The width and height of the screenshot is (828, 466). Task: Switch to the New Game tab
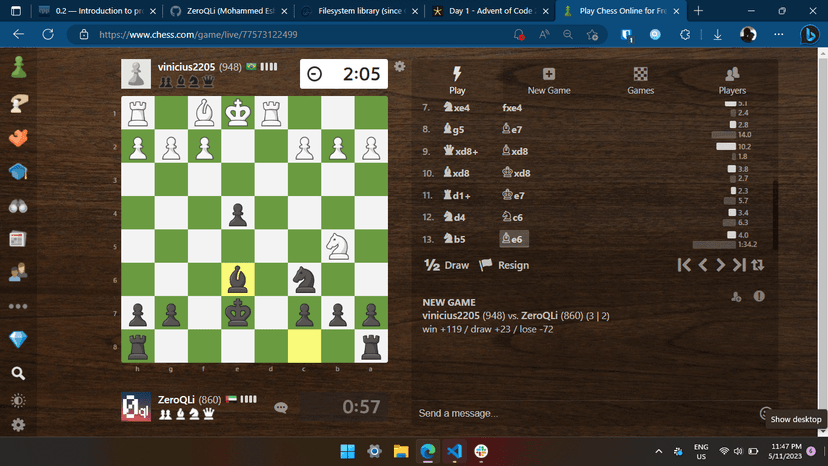point(548,81)
